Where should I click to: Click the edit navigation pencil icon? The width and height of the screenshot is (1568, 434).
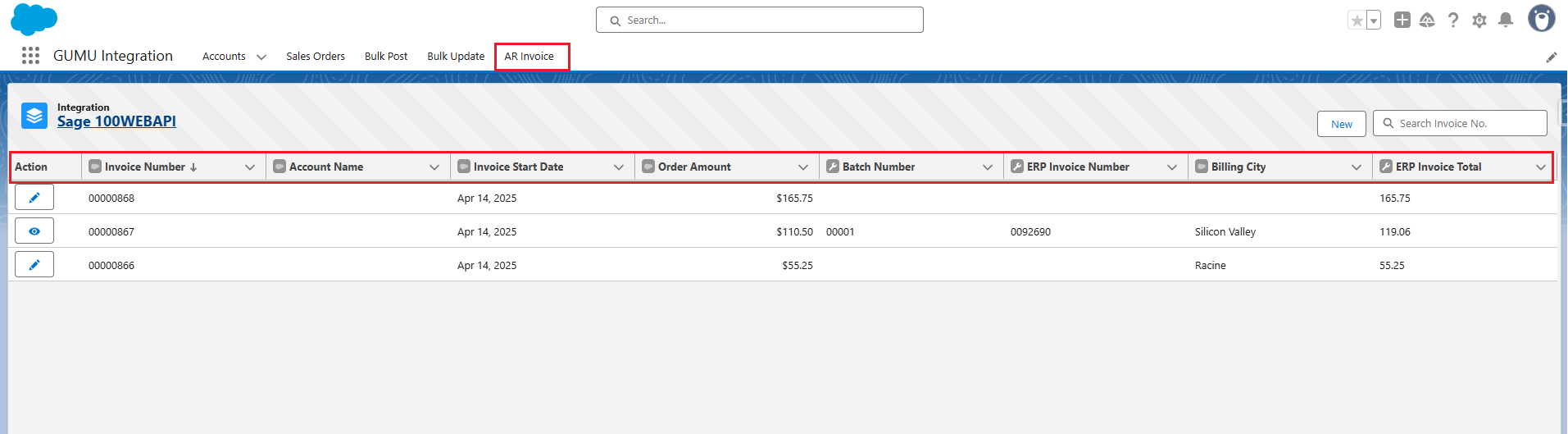point(1552,57)
